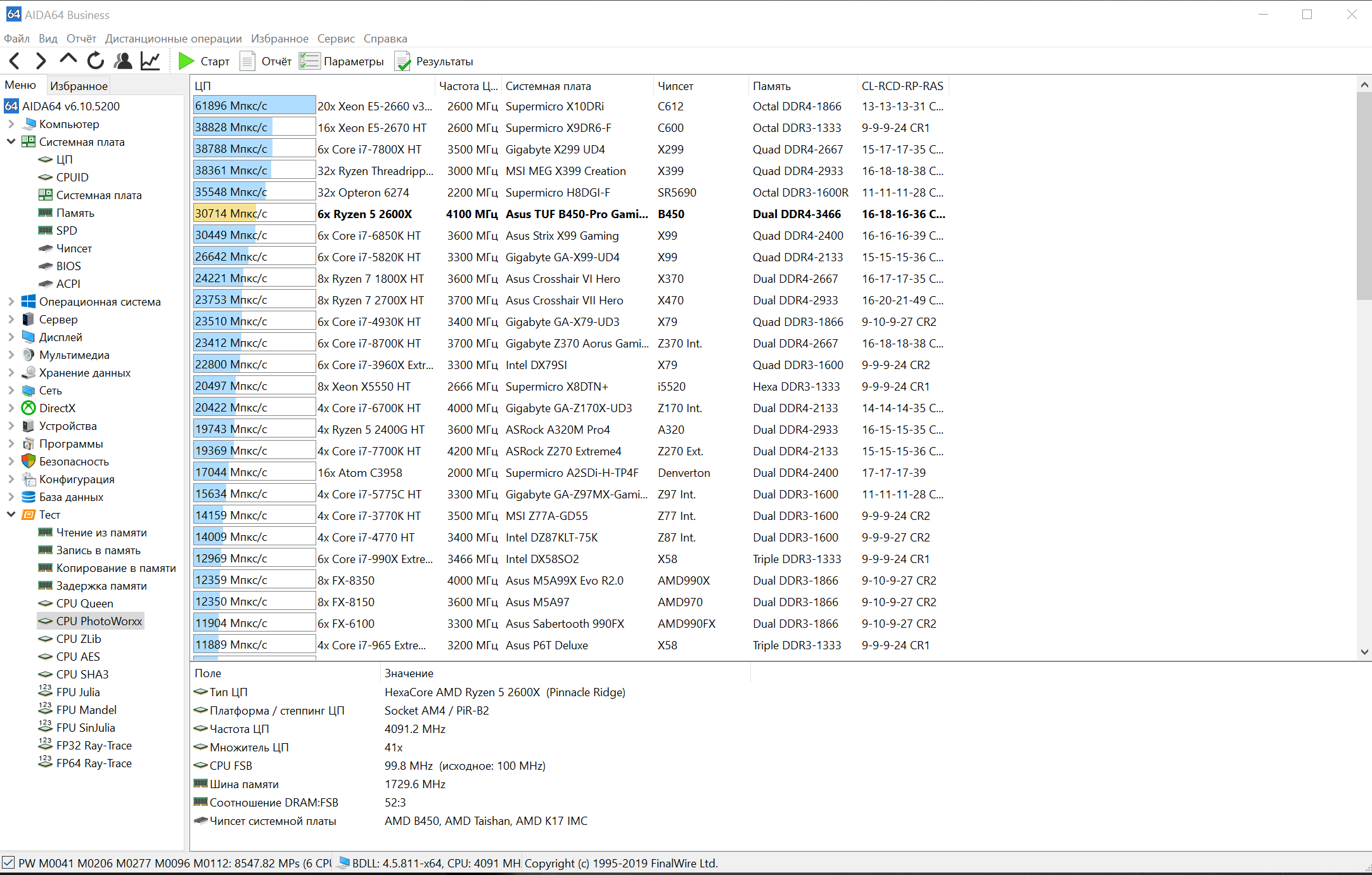This screenshot has width=1372, height=875.
Task: Click the 61896 Мпкс/с result bar
Action: (x=254, y=106)
